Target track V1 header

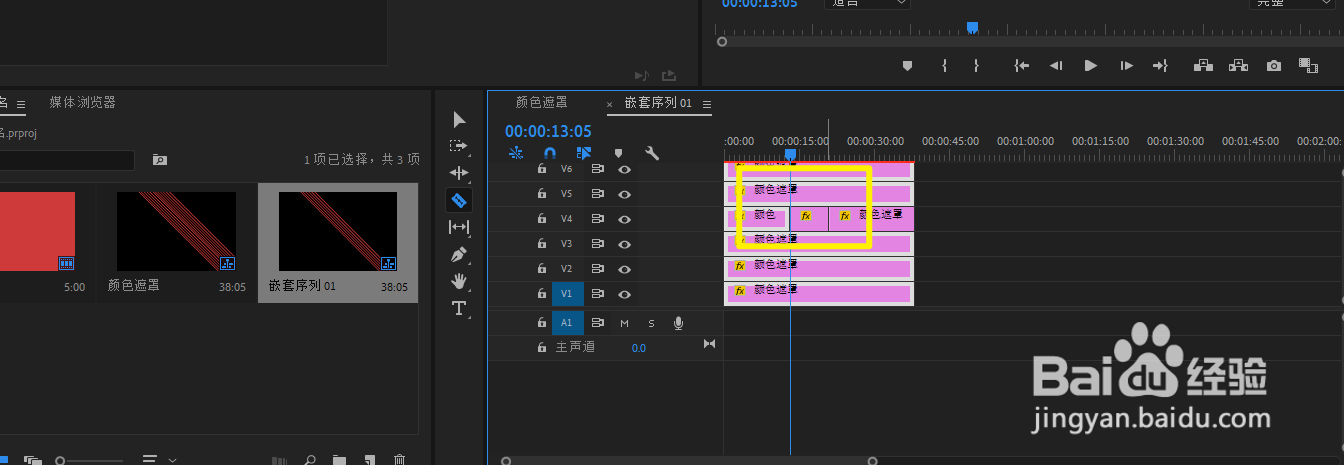point(566,294)
